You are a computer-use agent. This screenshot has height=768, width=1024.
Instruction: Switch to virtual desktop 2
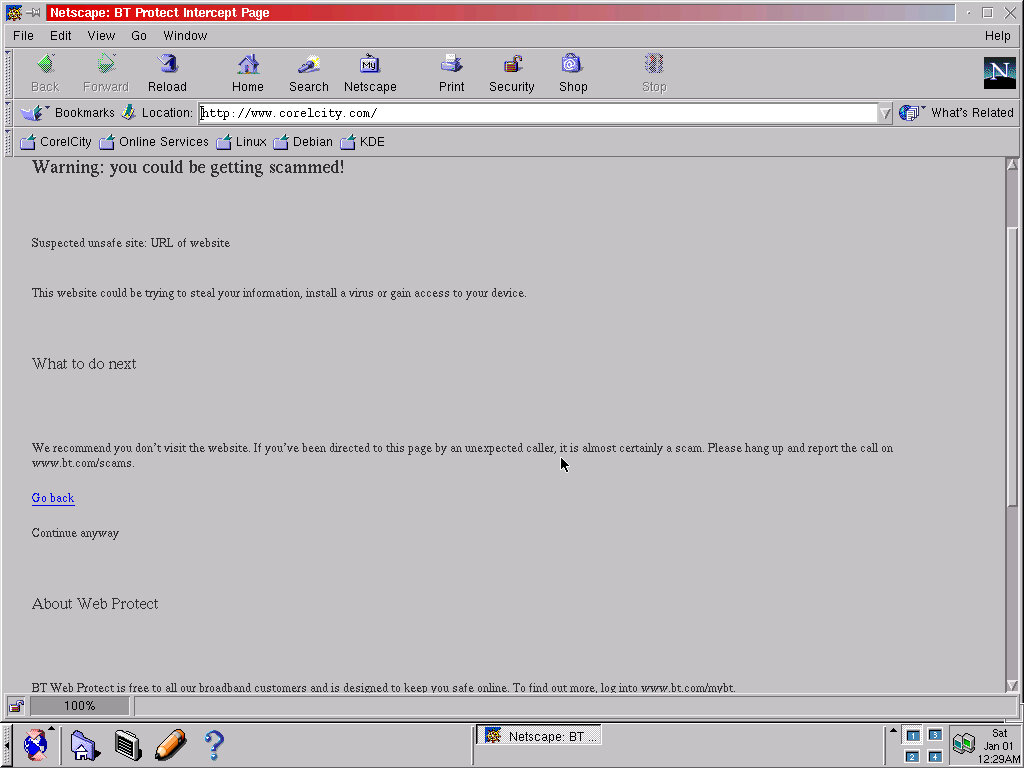pyautogui.click(x=911, y=757)
